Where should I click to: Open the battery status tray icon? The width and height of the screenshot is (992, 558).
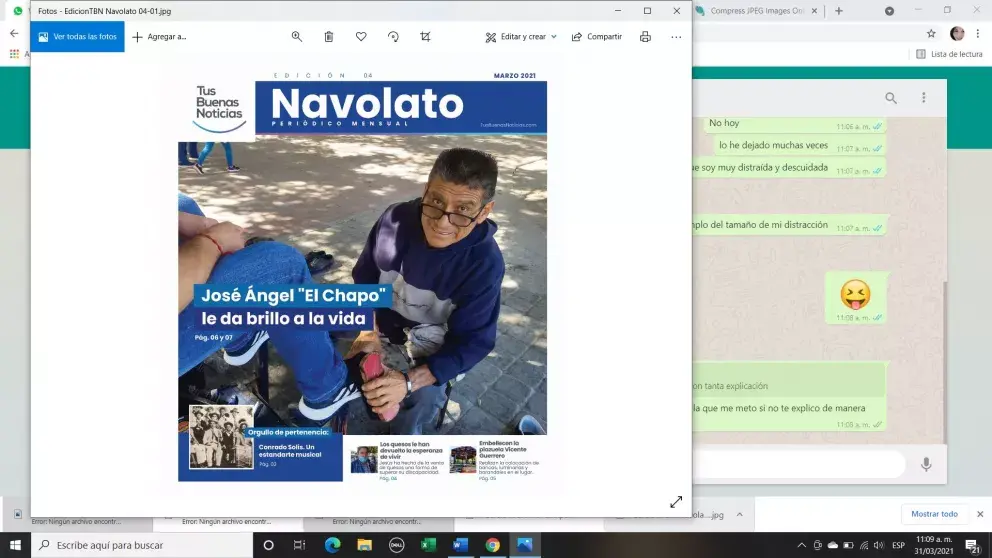click(848, 545)
